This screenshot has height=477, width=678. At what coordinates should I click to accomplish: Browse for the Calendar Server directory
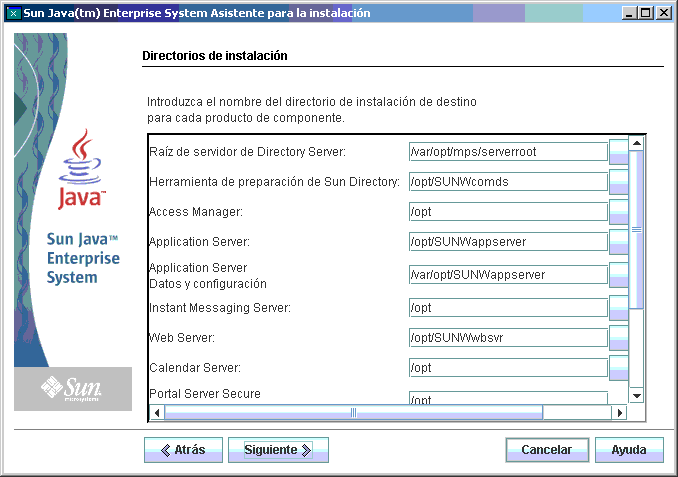619,368
